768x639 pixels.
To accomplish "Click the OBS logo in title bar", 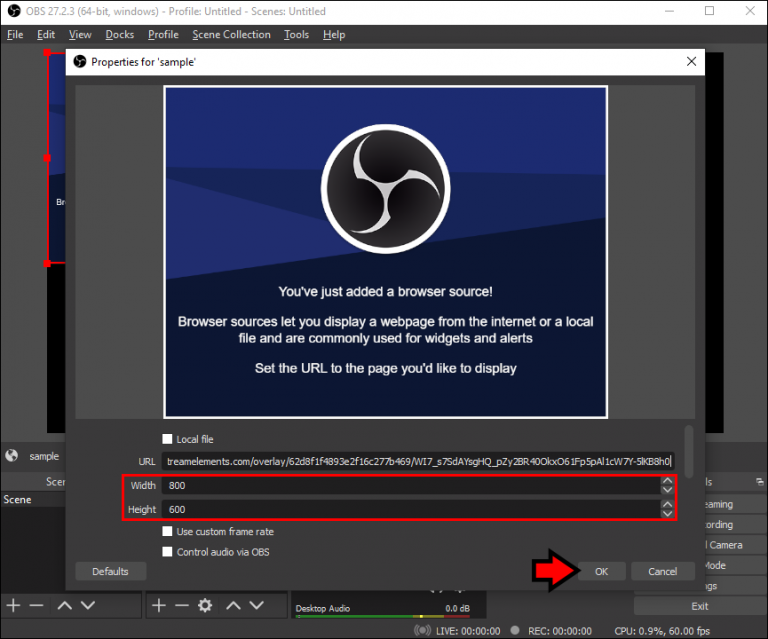I will tap(14, 11).
